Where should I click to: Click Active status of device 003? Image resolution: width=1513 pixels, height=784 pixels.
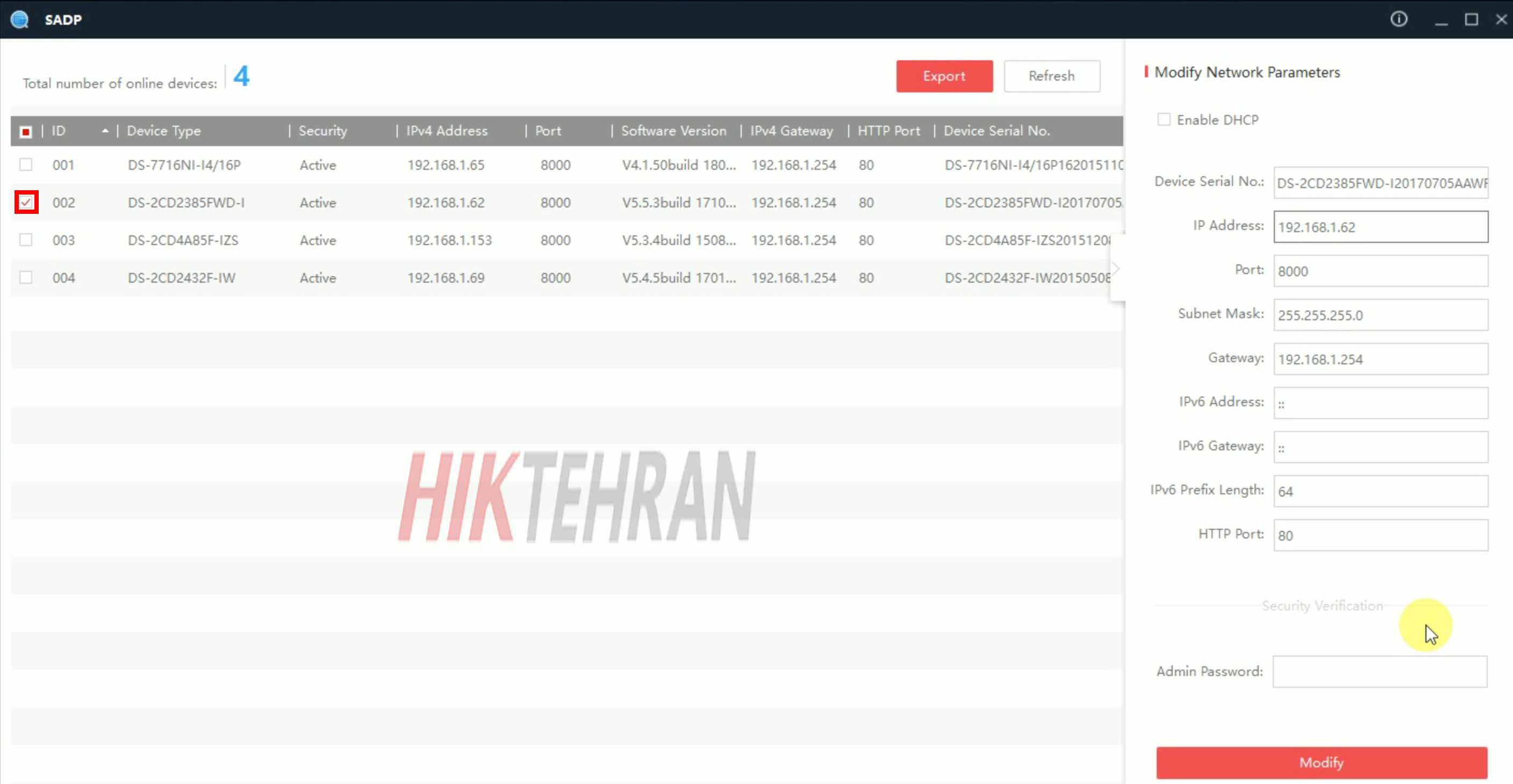(x=318, y=240)
